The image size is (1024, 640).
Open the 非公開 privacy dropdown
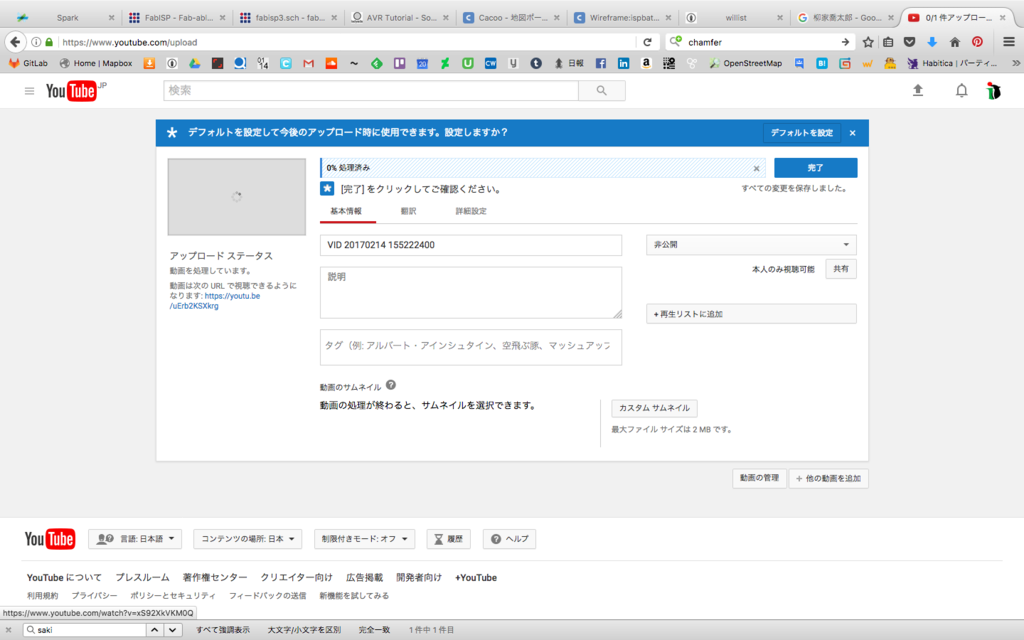[751, 245]
